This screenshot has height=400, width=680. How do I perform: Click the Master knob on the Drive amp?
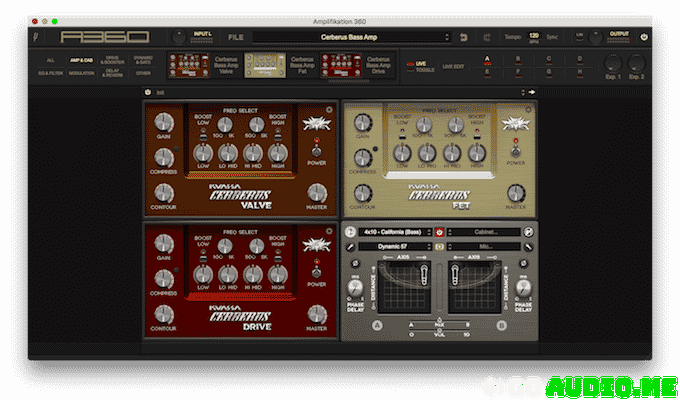318,314
